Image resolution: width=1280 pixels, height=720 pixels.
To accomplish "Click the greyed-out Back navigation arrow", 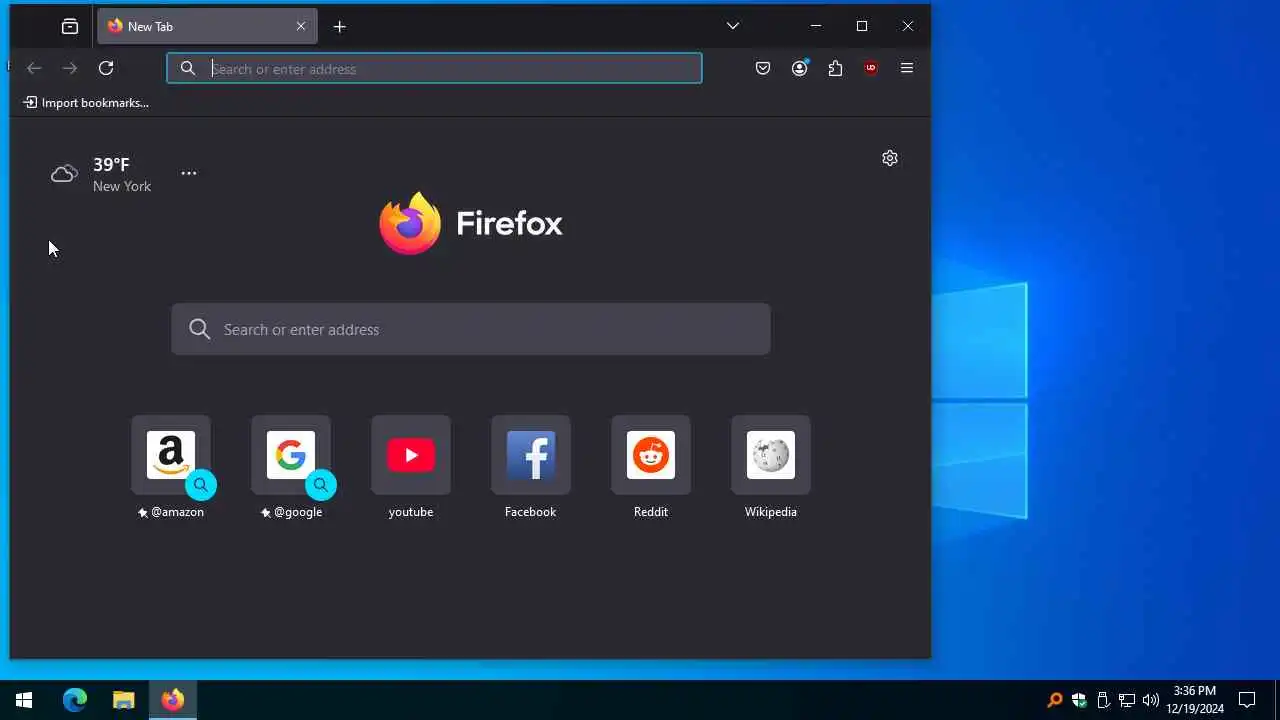I will point(34,68).
